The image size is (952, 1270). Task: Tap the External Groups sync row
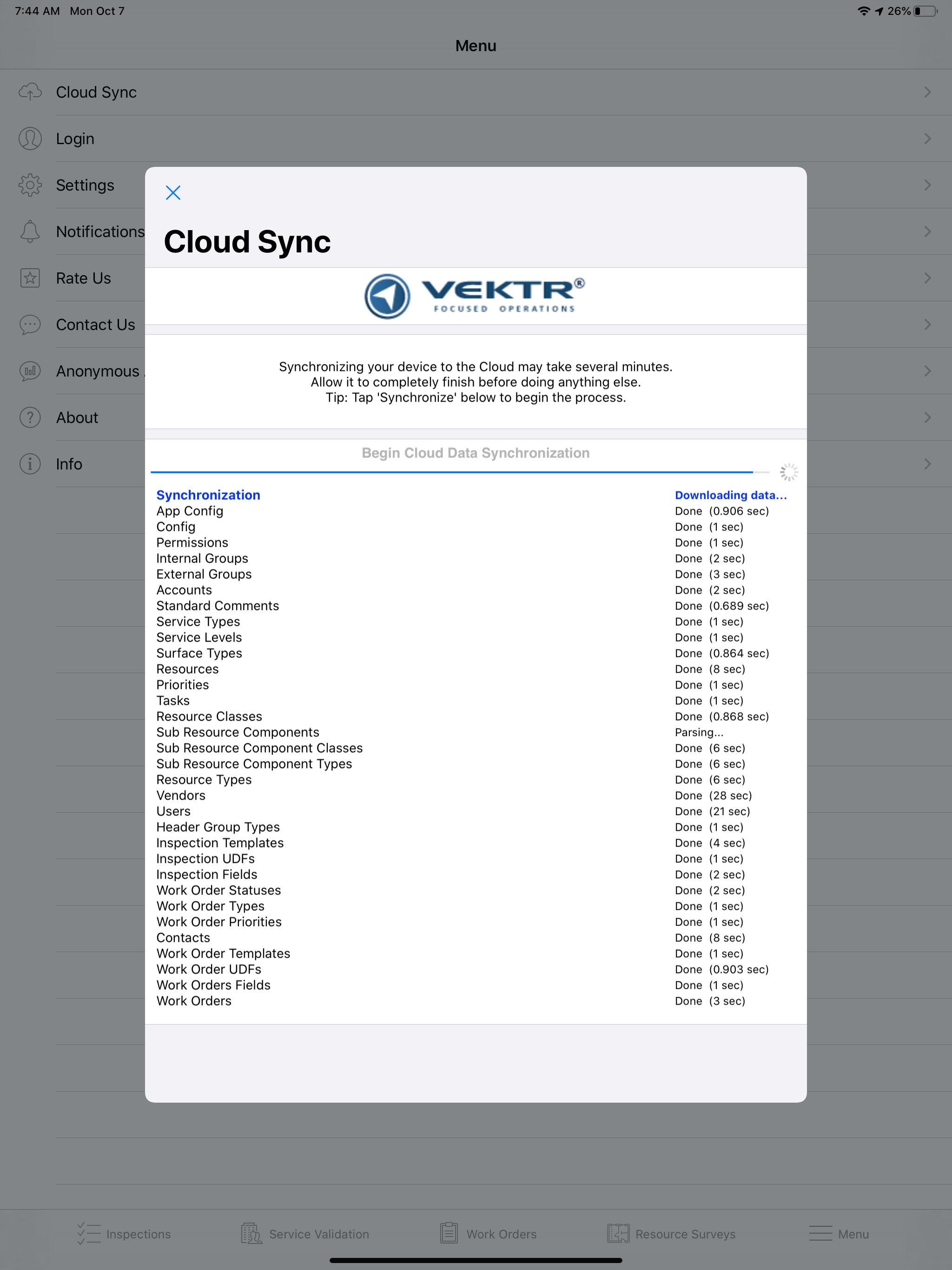476,574
